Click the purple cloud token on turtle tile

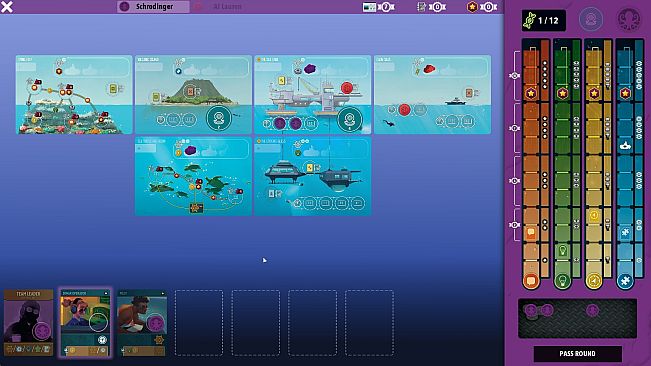click(191, 150)
